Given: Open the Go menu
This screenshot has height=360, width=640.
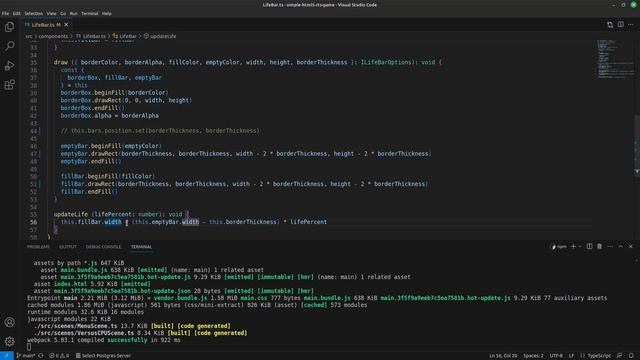Looking at the screenshot, I should [63, 13].
